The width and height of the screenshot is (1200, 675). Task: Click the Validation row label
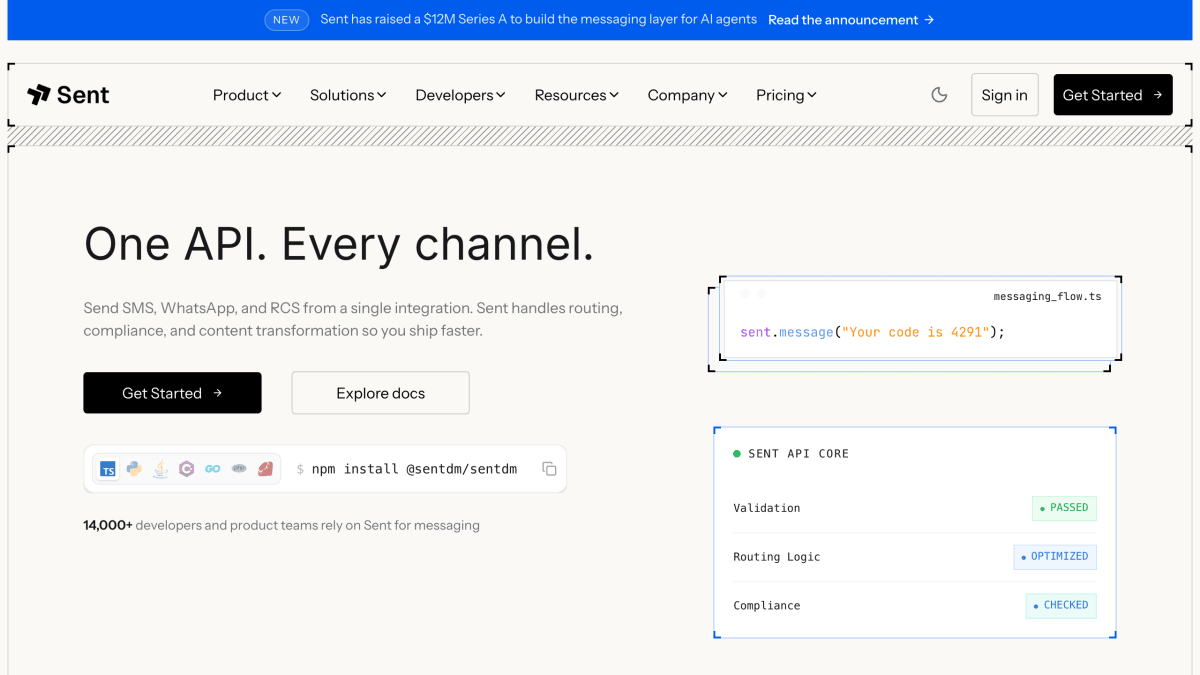(x=767, y=508)
